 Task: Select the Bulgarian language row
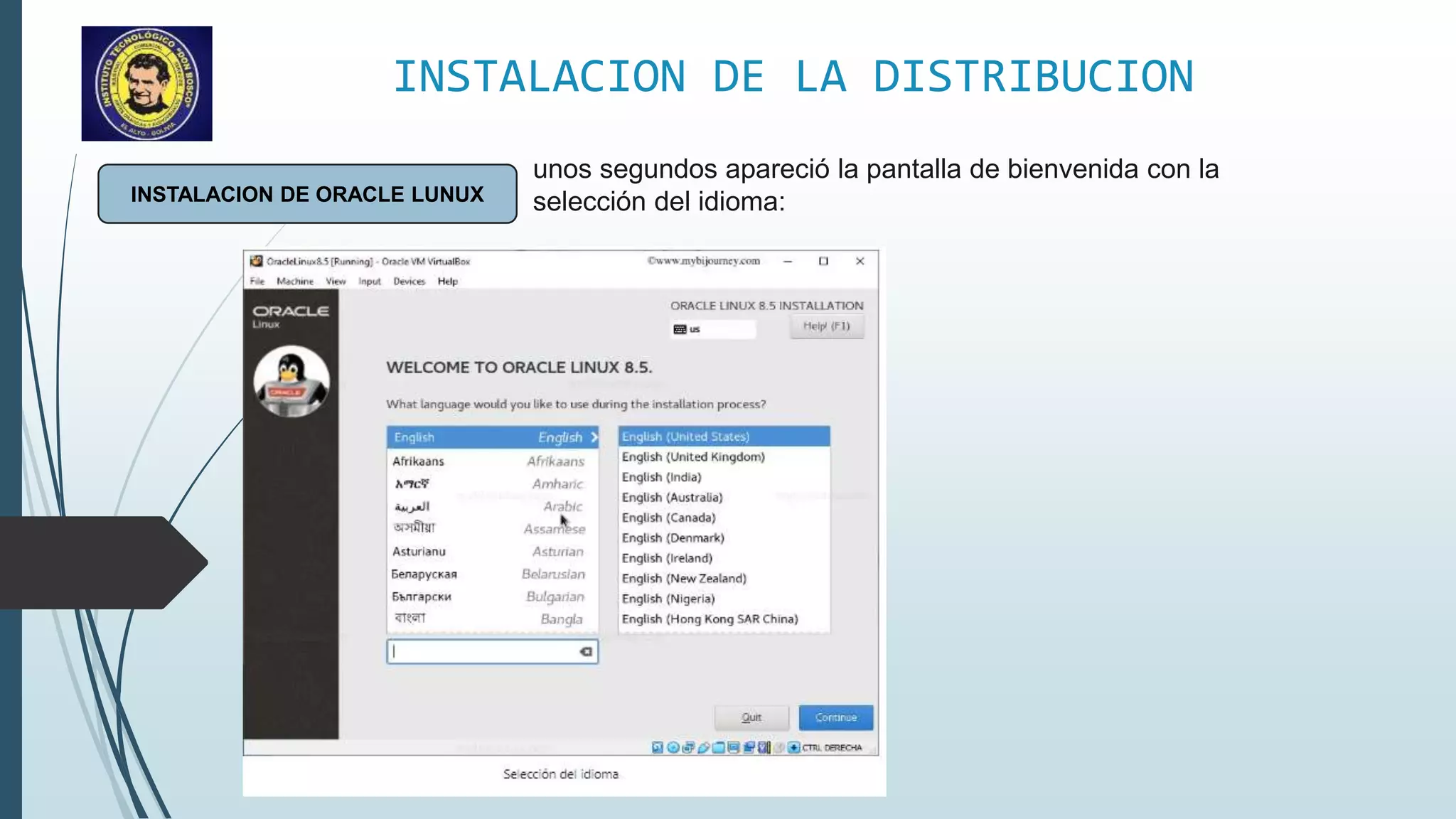coord(493,597)
